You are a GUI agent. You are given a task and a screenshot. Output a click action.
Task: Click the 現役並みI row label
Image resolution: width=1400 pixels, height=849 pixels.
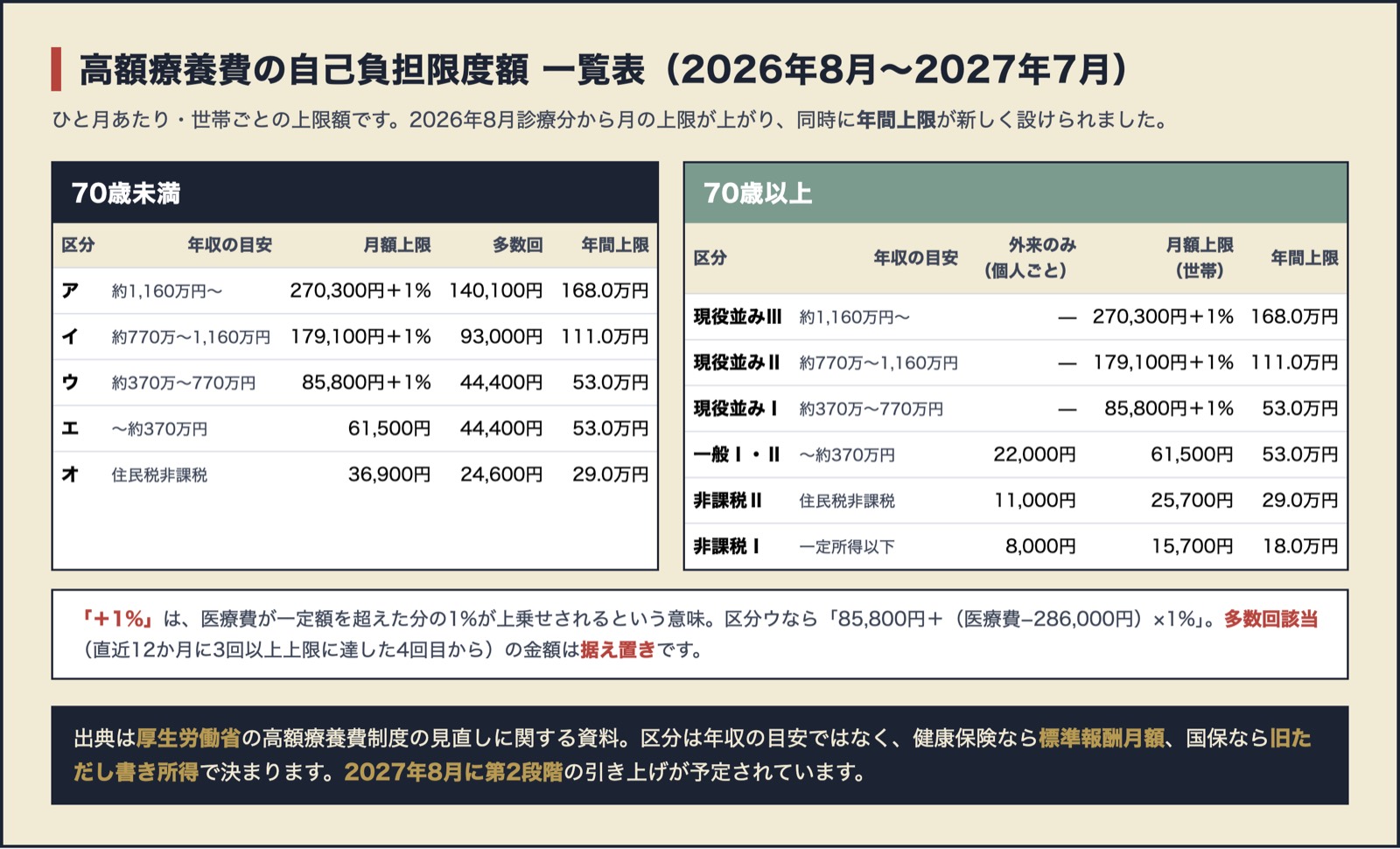735,409
